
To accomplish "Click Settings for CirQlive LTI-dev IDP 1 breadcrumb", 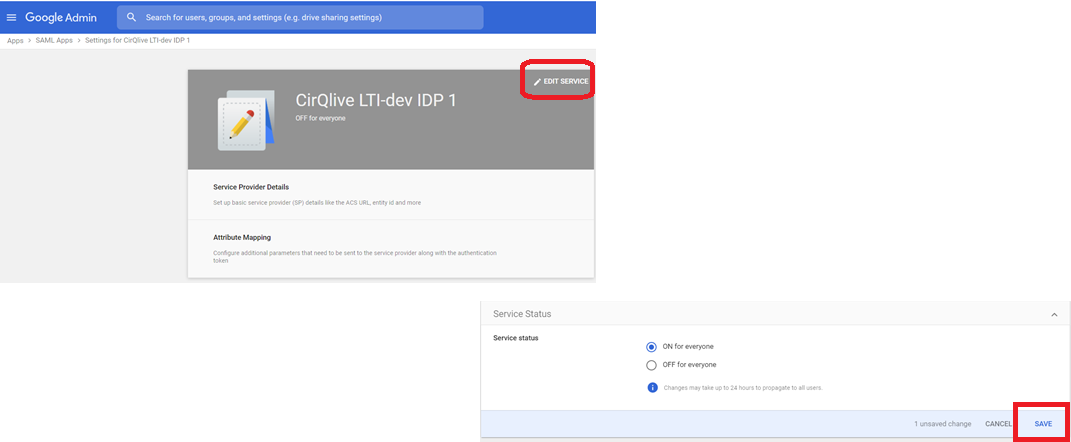I will [137, 40].
